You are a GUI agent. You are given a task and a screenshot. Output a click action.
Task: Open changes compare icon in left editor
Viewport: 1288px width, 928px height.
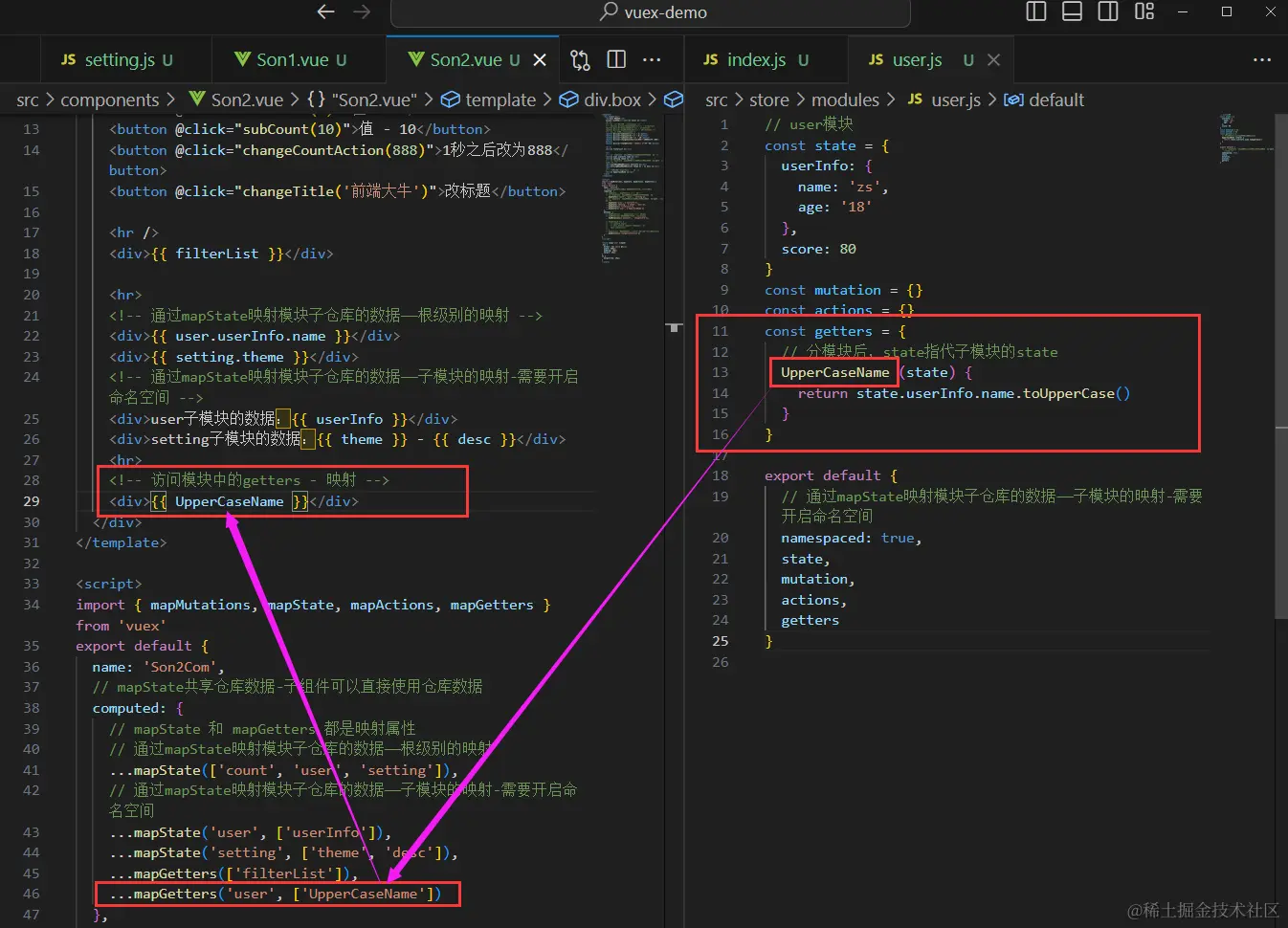(x=580, y=59)
